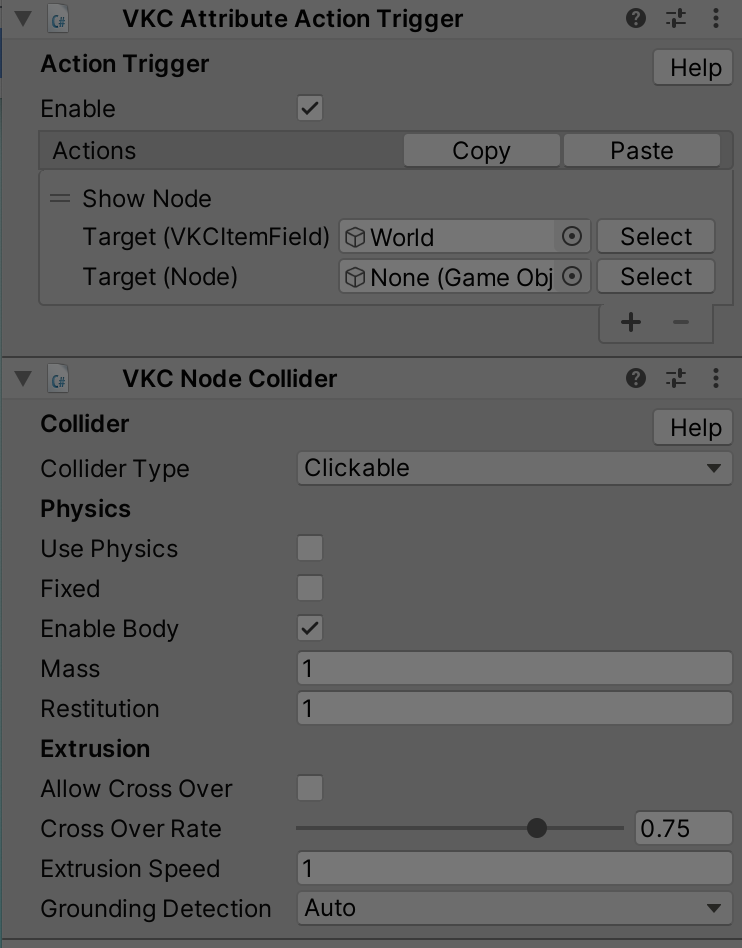Uncheck the Enable checkbox
Viewport: 742px width, 948px height.
click(x=310, y=108)
